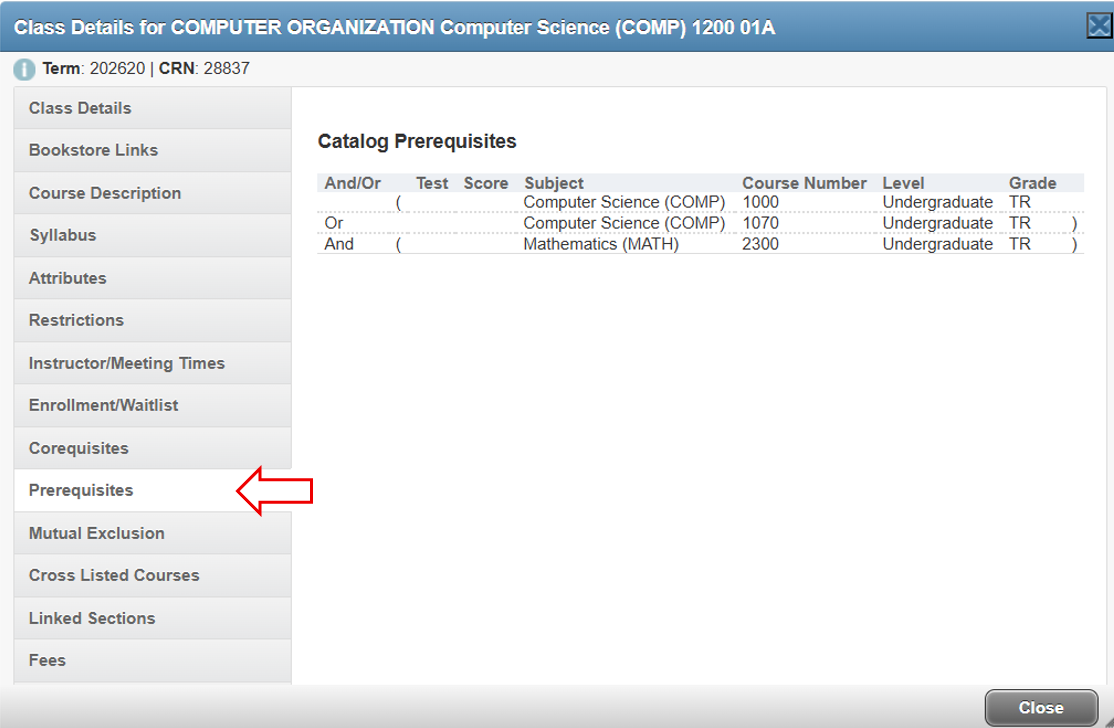Click the info icon beside Term
The height and width of the screenshot is (728, 1114).
pos(25,70)
